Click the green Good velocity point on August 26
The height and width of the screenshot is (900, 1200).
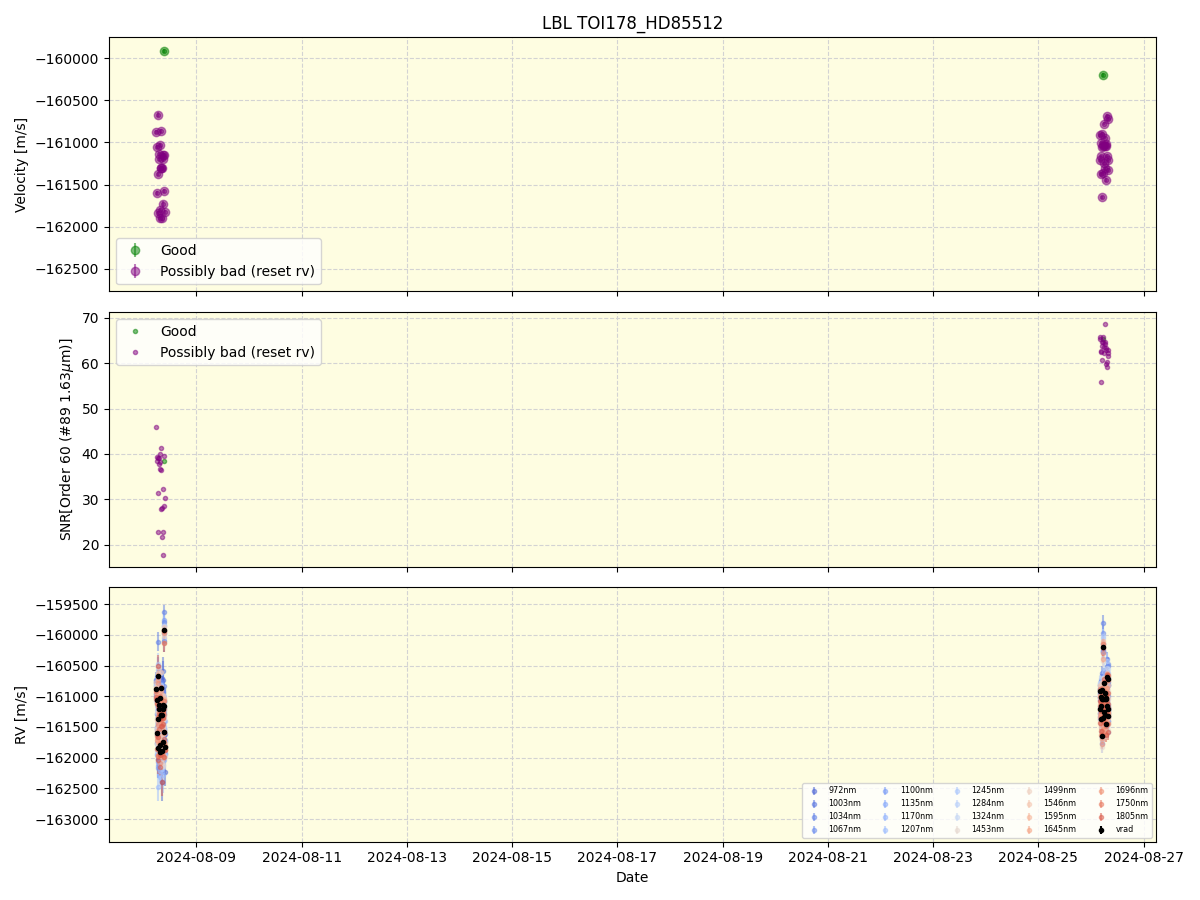tap(1103, 75)
